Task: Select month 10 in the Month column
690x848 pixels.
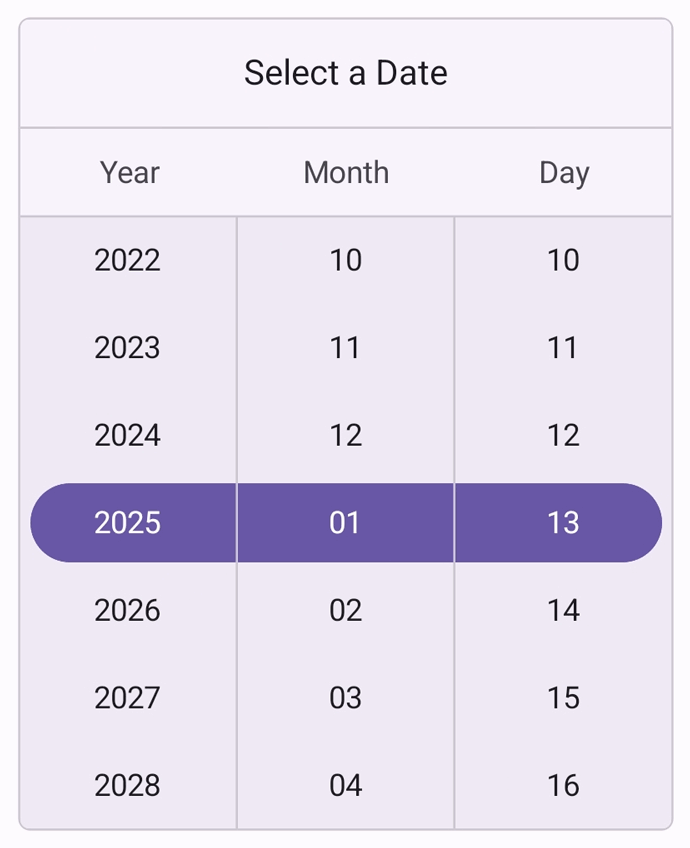Action: 345,260
